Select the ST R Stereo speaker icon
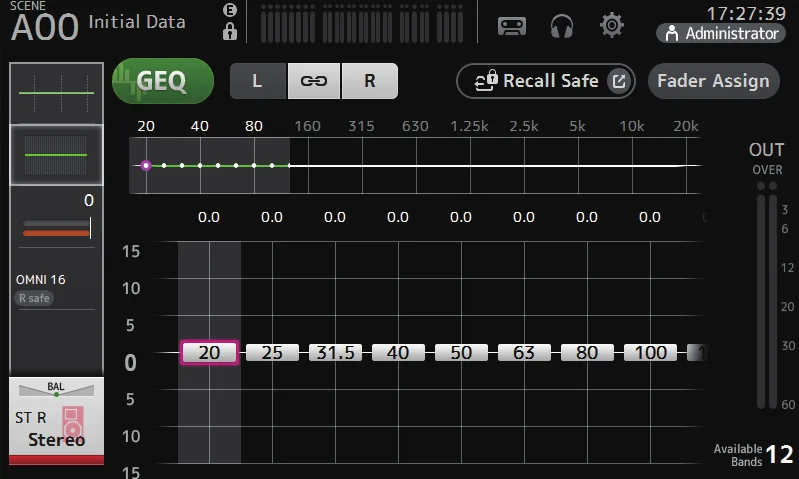Image resolution: width=799 pixels, height=479 pixels. tap(72, 421)
